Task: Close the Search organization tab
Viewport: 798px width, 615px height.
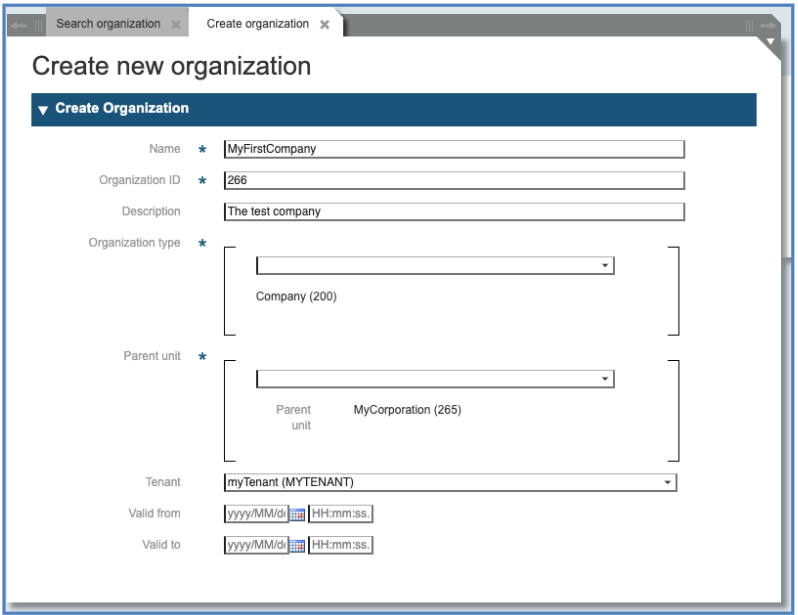Action: coord(176,25)
